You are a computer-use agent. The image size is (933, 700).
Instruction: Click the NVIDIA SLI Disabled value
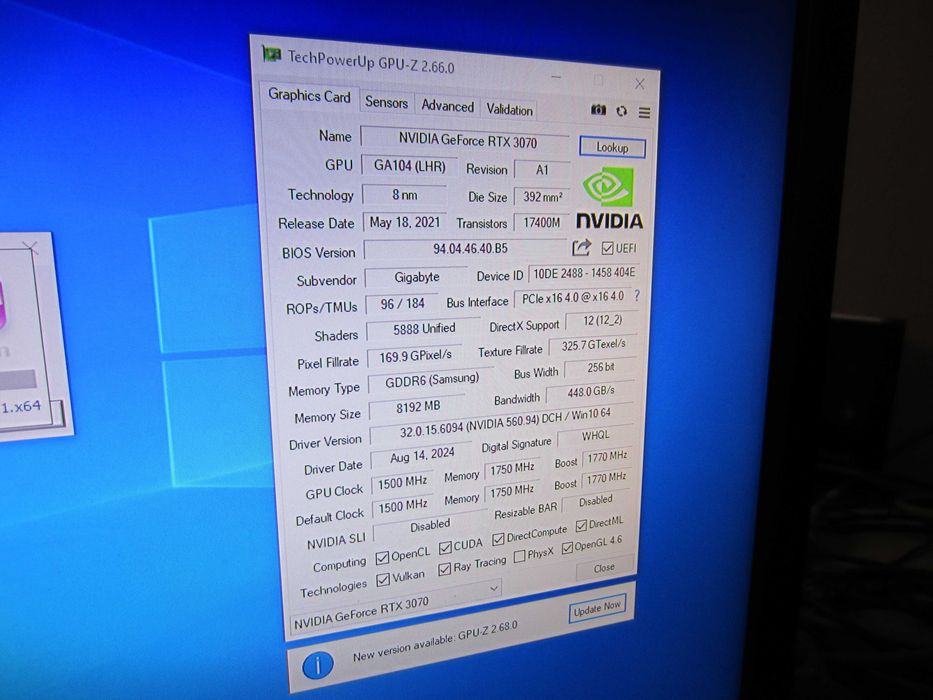coord(430,525)
